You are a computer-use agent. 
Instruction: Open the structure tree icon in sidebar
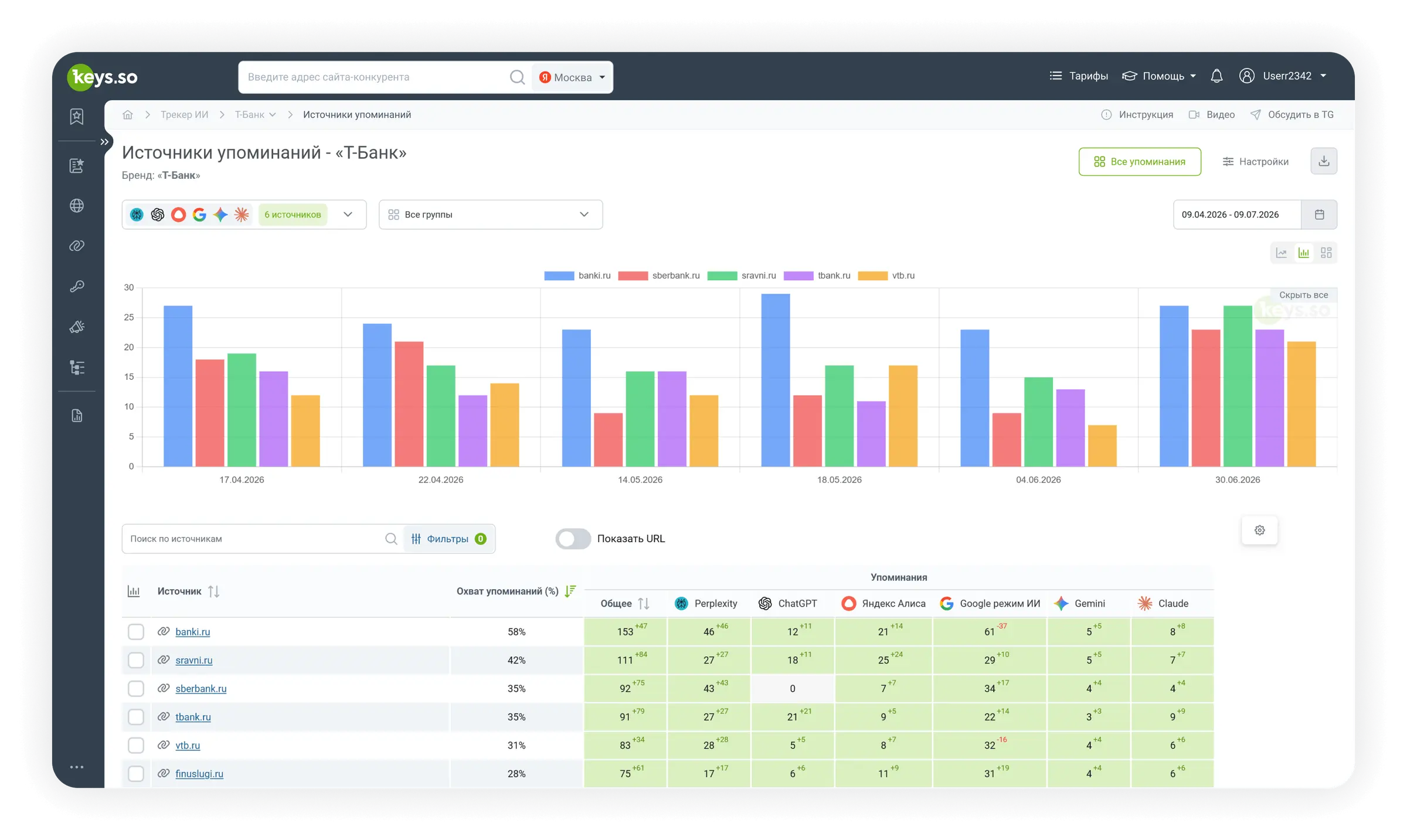pyautogui.click(x=77, y=368)
